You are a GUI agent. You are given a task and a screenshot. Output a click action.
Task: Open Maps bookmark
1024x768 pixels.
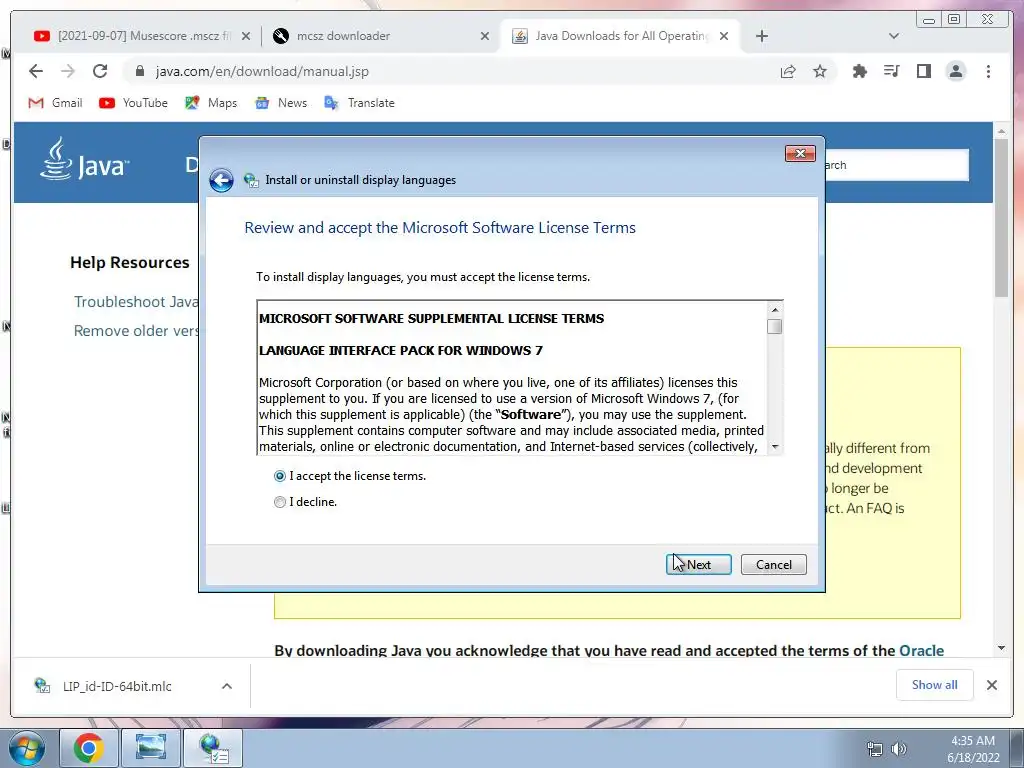tap(211, 103)
